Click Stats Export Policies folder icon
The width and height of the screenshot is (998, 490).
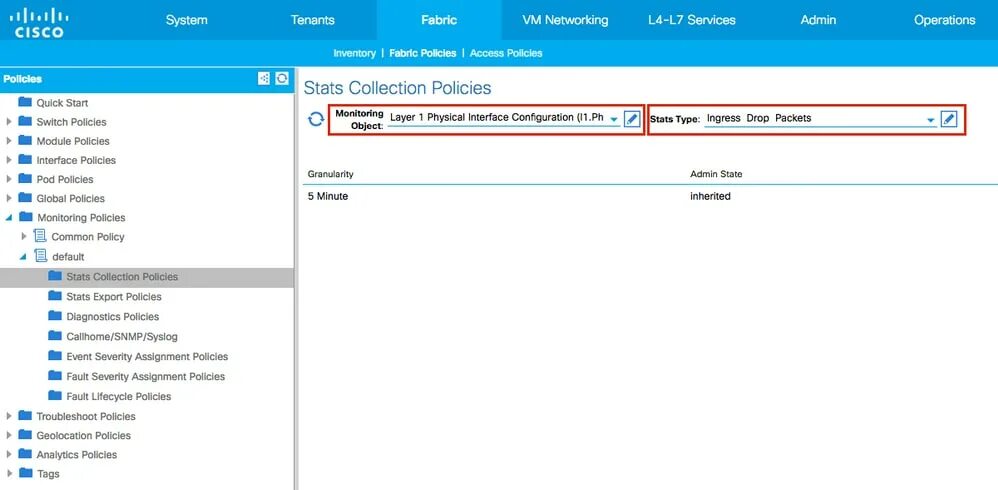tap(55, 296)
